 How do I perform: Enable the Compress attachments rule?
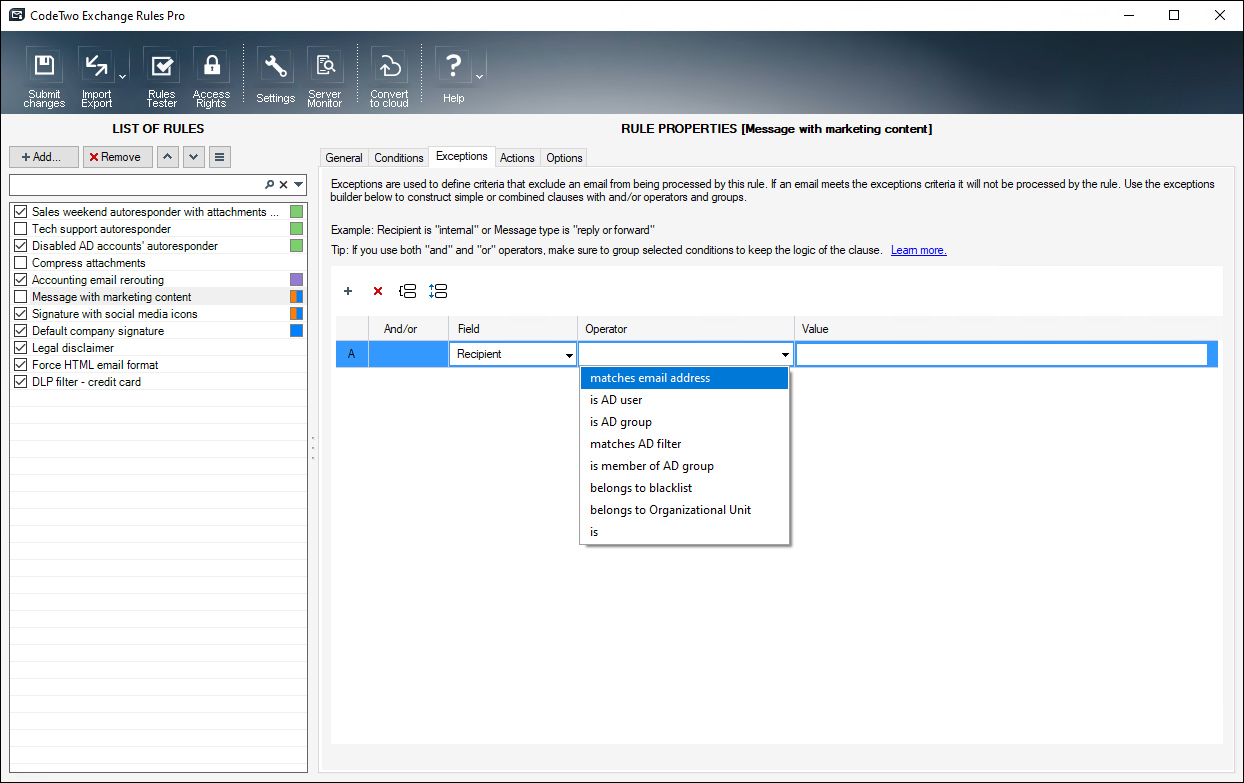pos(21,263)
